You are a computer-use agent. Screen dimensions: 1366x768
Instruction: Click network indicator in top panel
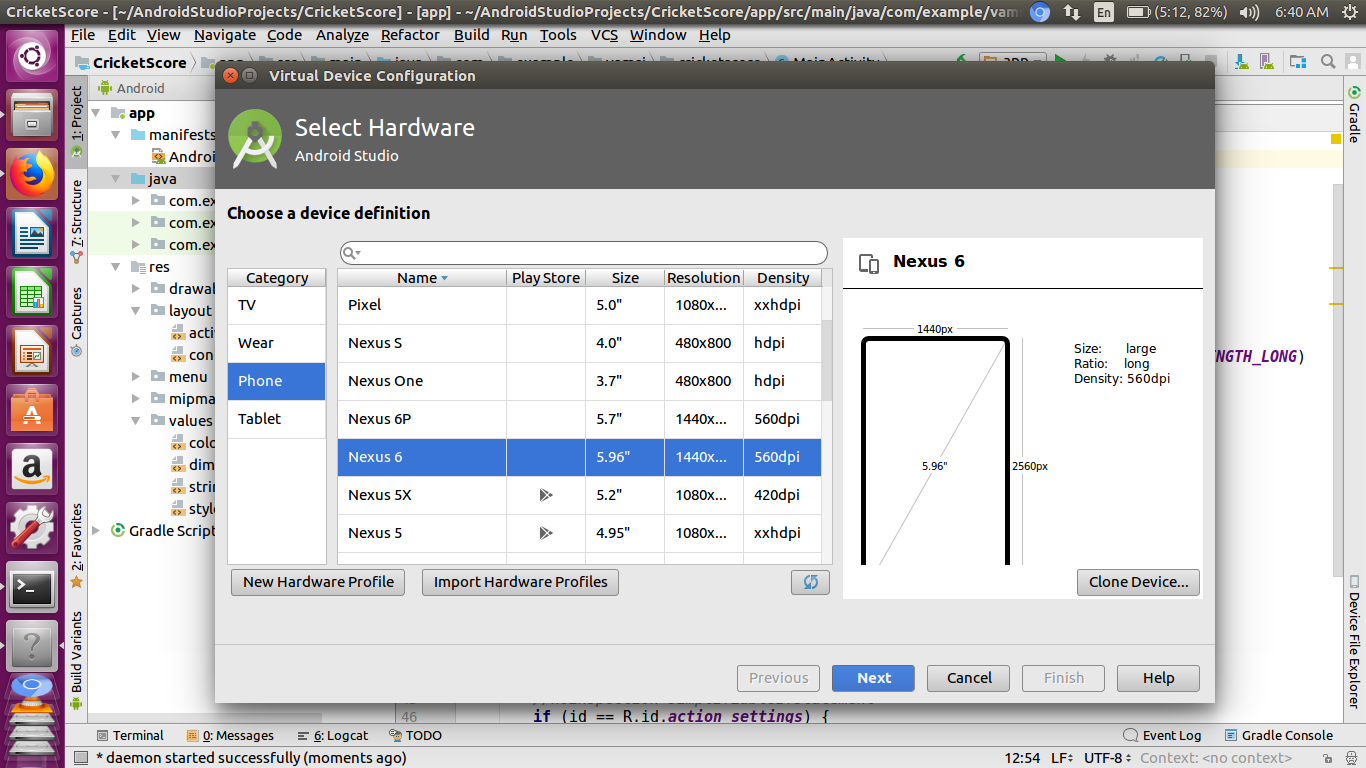1071,12
